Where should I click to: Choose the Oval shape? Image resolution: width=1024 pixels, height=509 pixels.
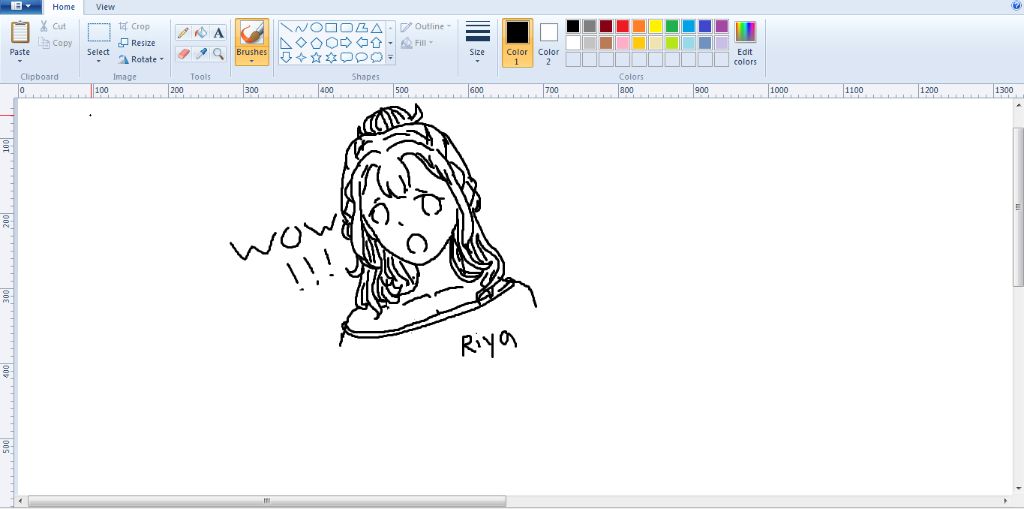pos(316,27)
